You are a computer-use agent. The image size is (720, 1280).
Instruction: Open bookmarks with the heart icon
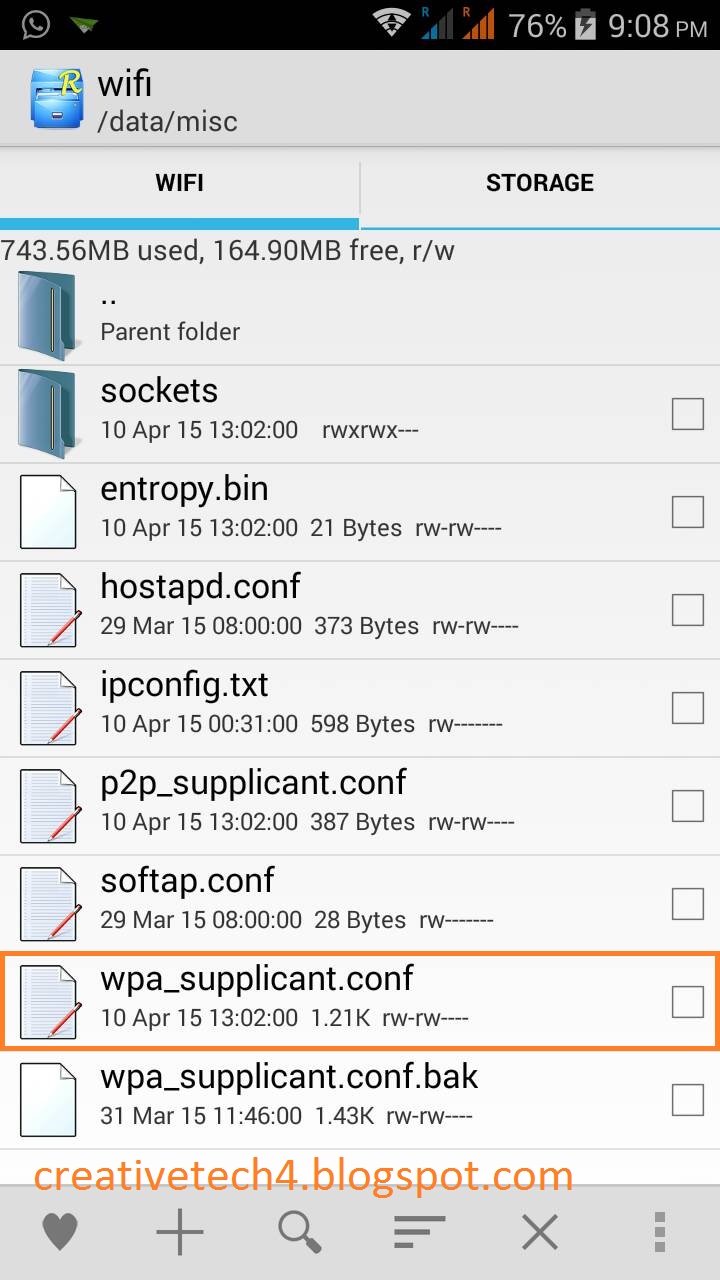[60, 1231]
